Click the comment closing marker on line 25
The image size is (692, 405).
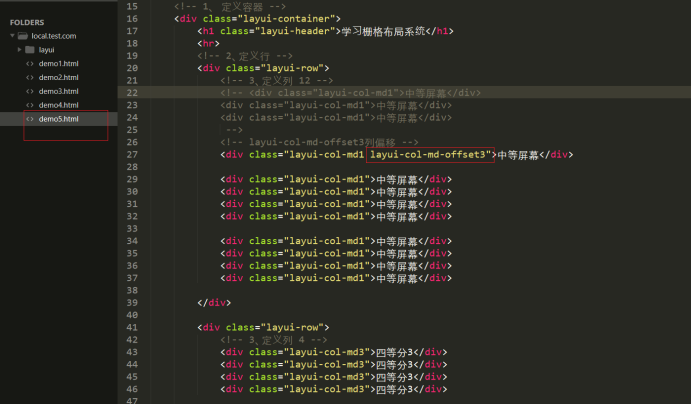[234, 130]
